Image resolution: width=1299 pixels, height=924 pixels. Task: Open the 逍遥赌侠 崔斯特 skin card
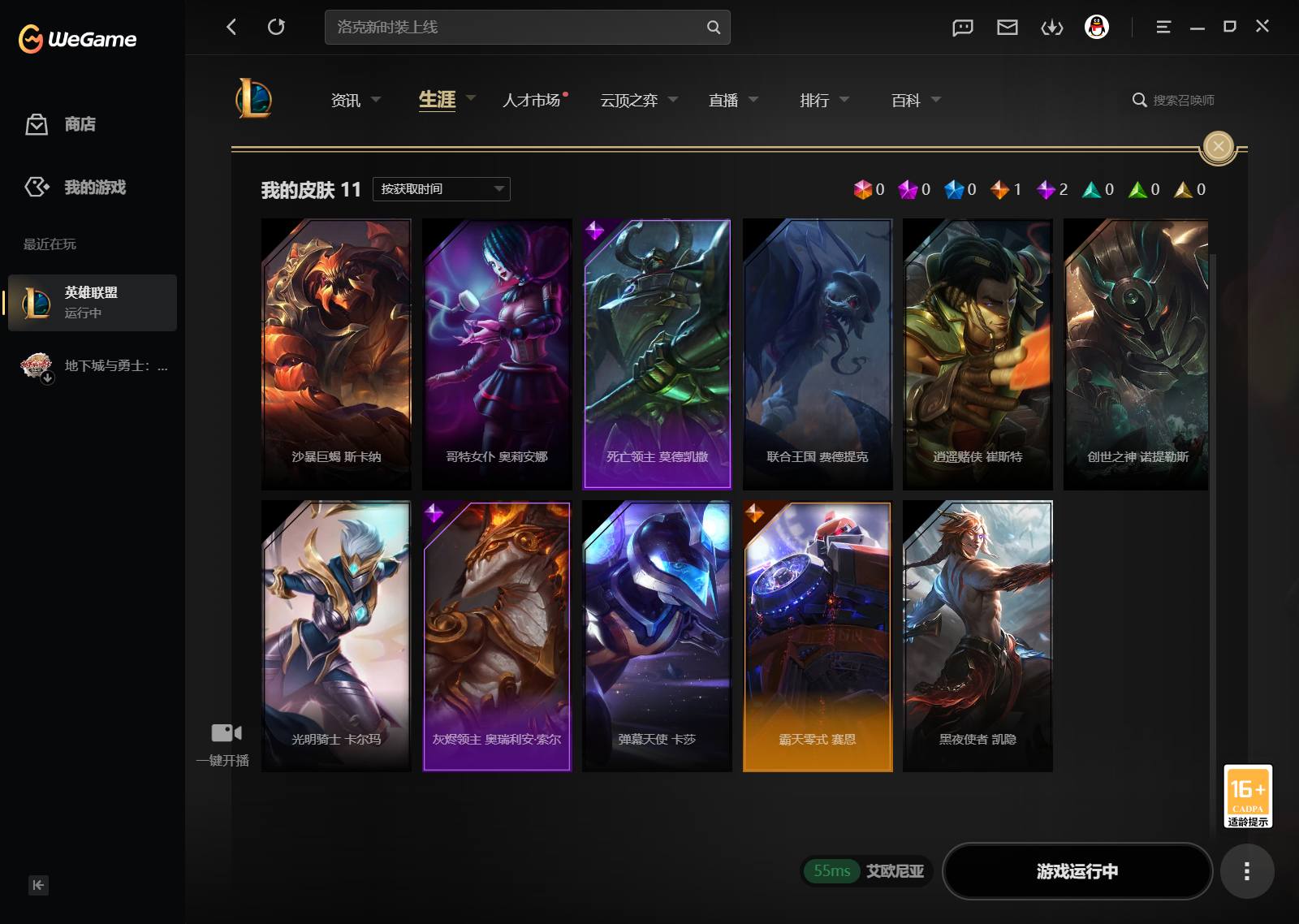977,354
